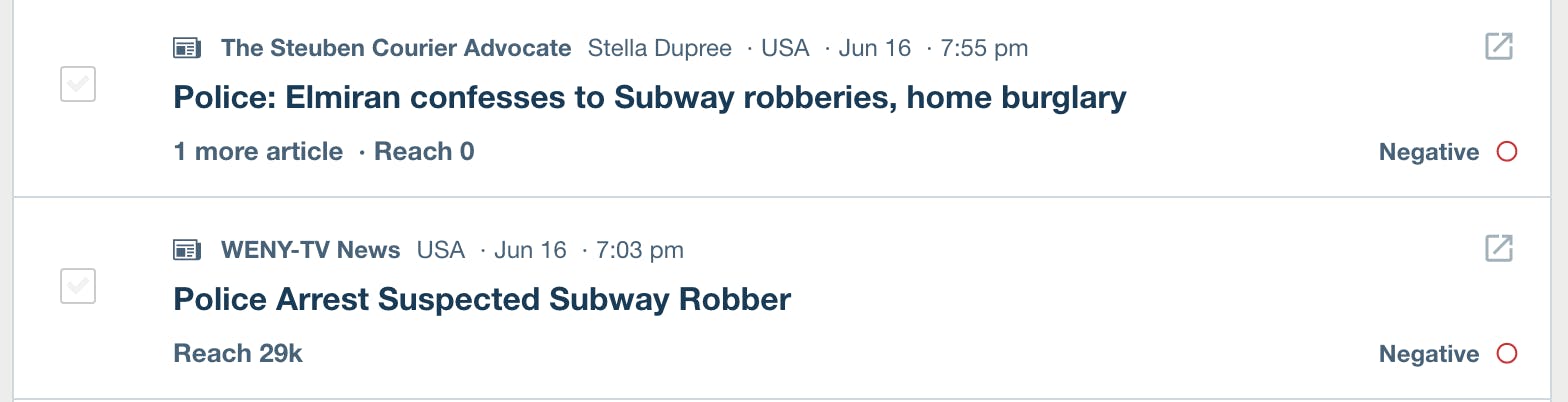Open headline Police Arrest Suspected Subway Robber

coord(482,299)
